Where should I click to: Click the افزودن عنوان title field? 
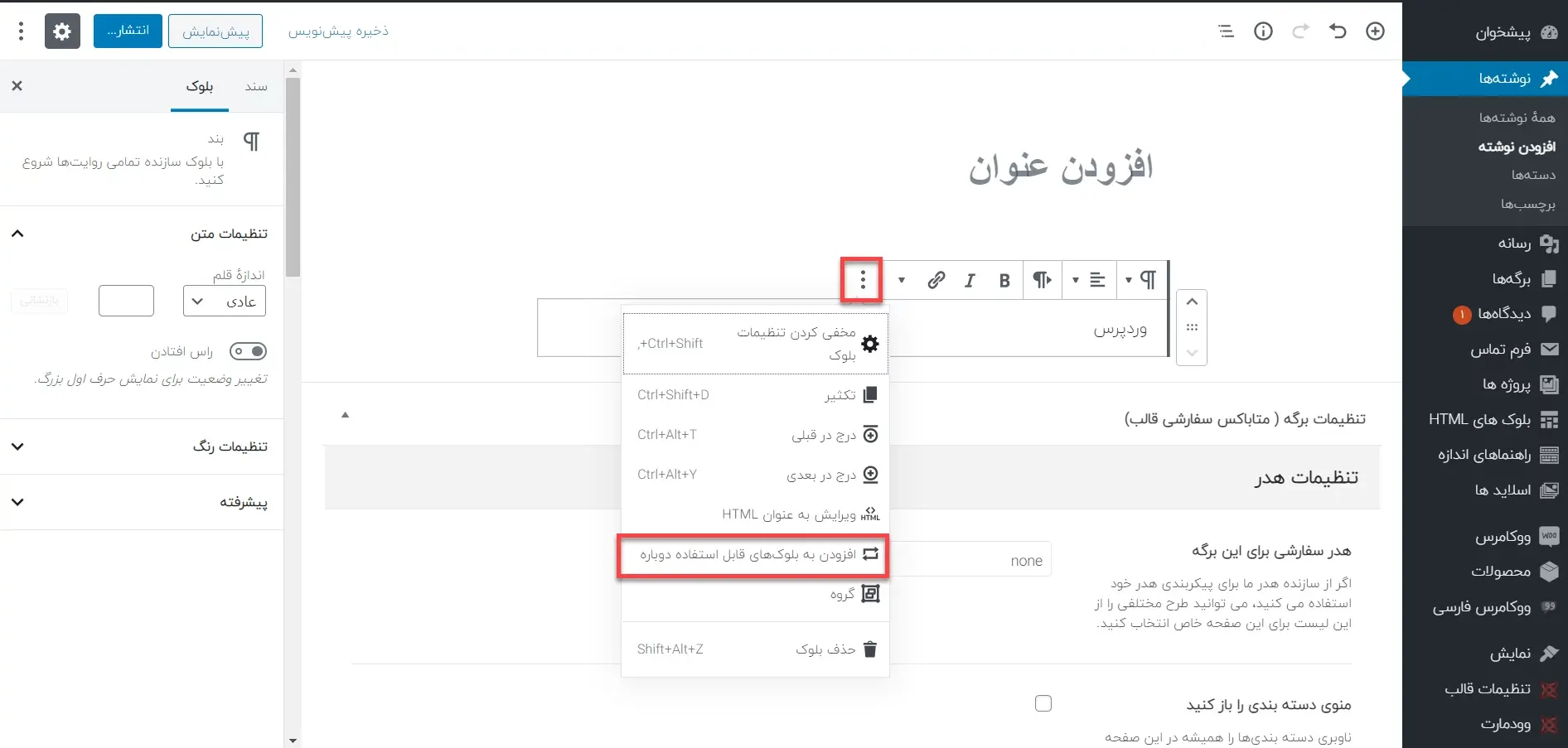[1061, 166]
